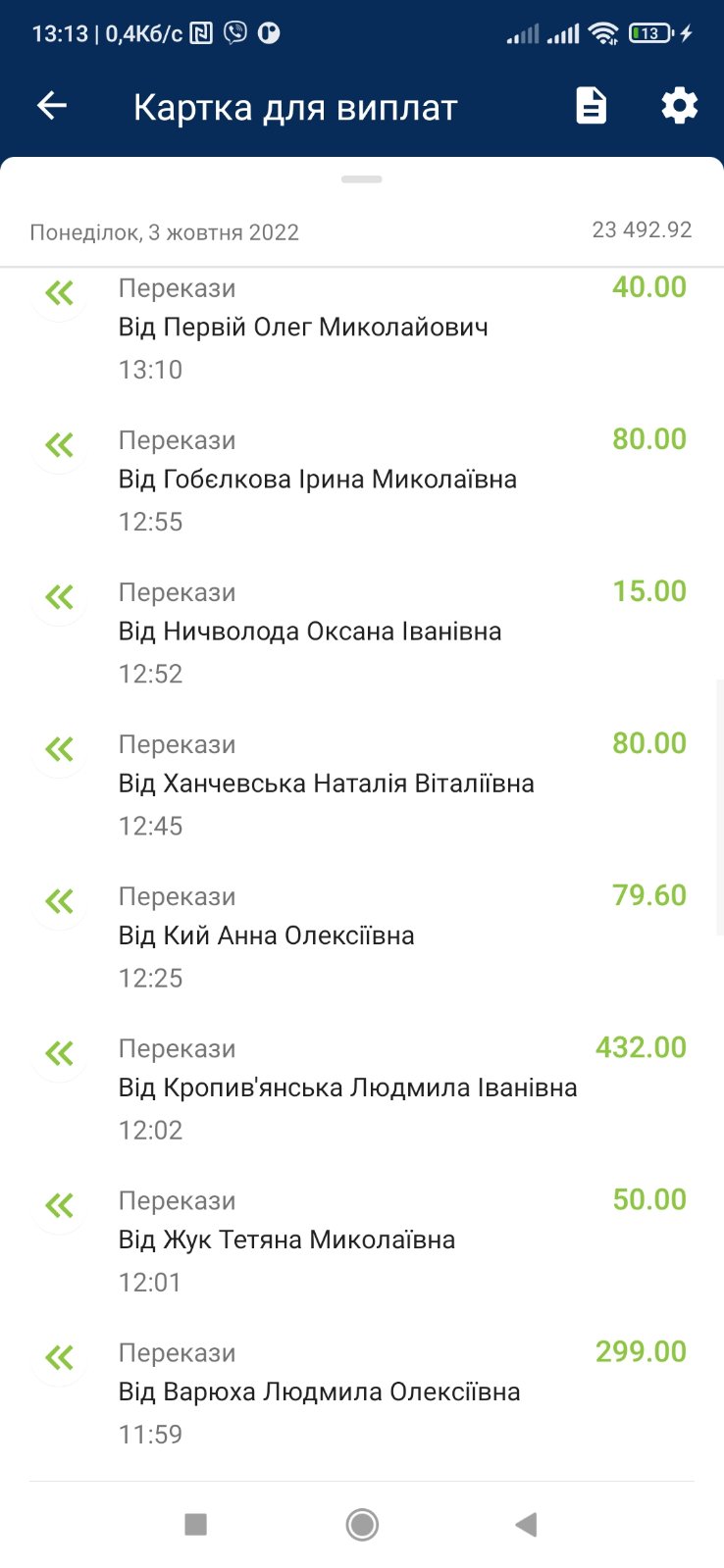Select the 432.00 transfer amount
The width and height of the screenshot is (724, 1568).
(641, 1047)
